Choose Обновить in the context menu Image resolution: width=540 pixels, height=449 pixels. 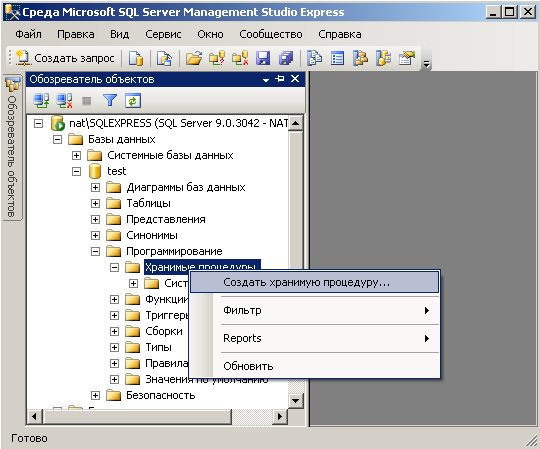click(x=314, y=366)
